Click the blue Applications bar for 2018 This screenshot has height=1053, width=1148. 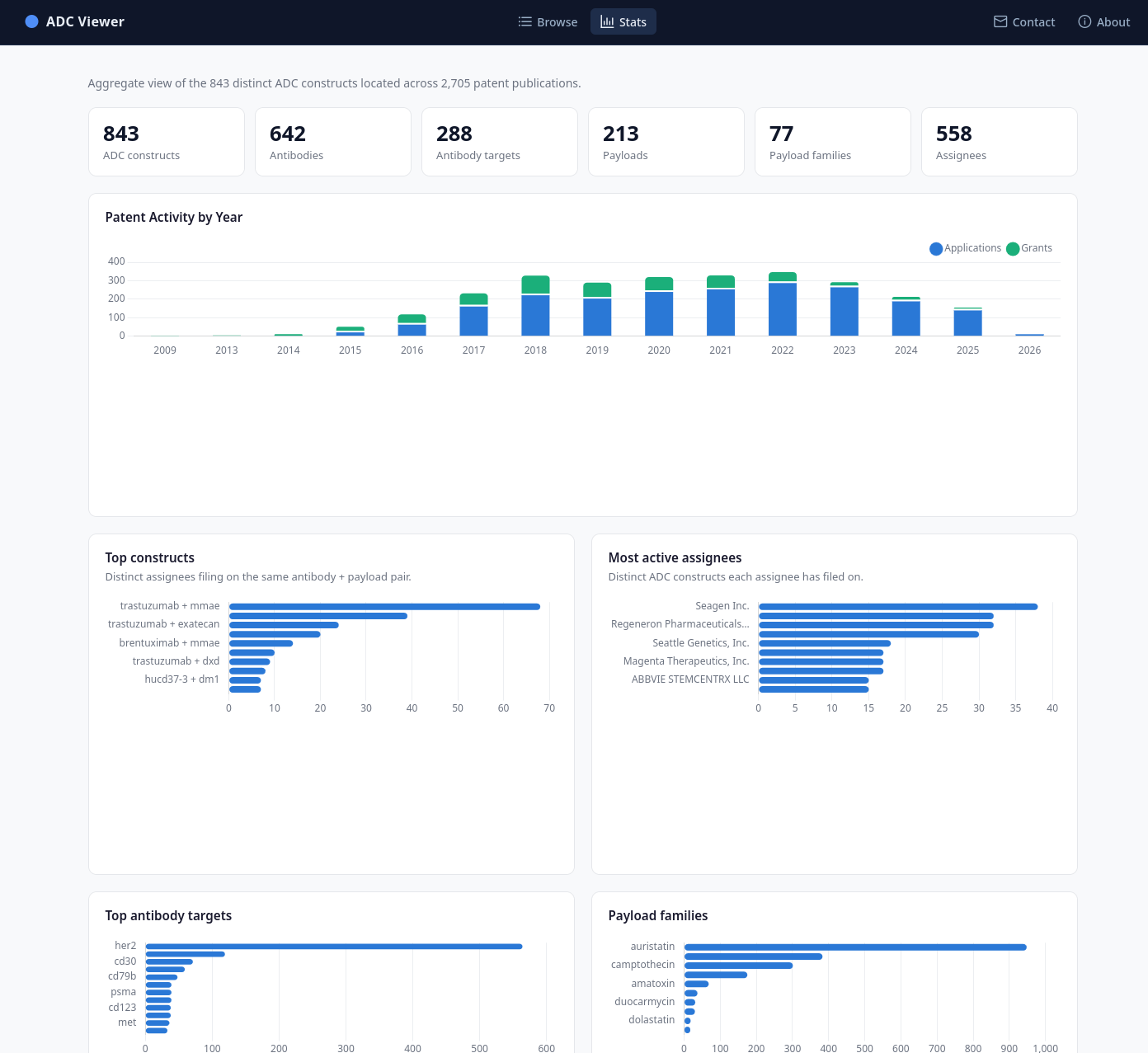535,315
